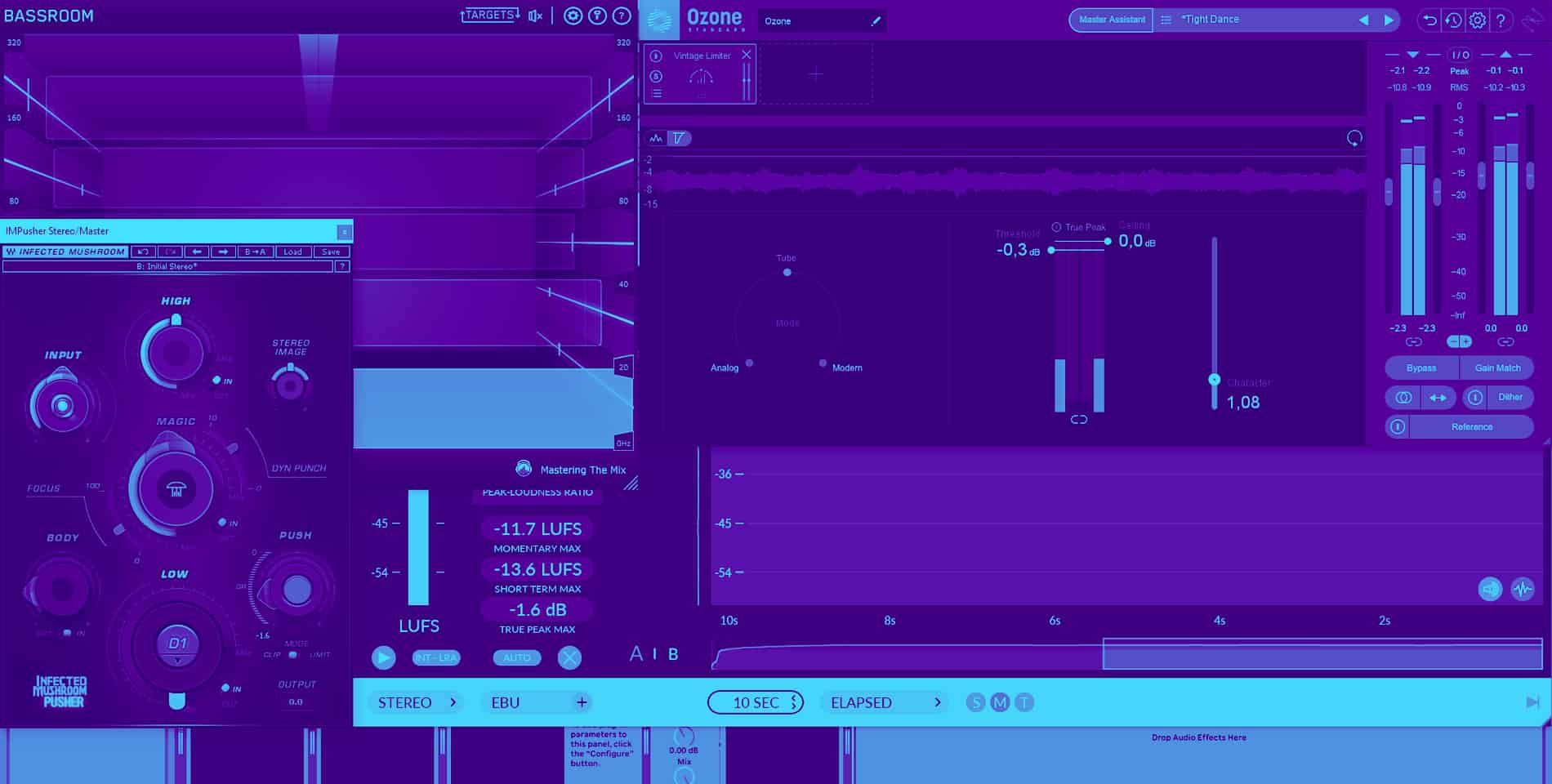Launch Ozone Master Assistant
The height and width of the screenshot is (784, 1552).
(x=1111, y=20)
